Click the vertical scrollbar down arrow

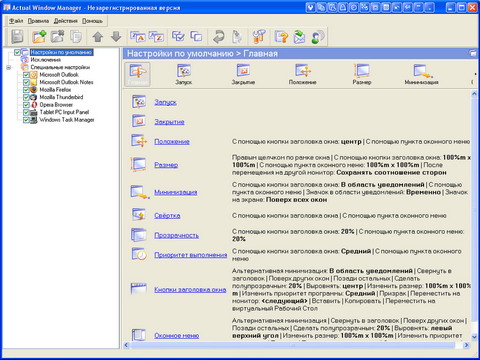pos(474,336)
